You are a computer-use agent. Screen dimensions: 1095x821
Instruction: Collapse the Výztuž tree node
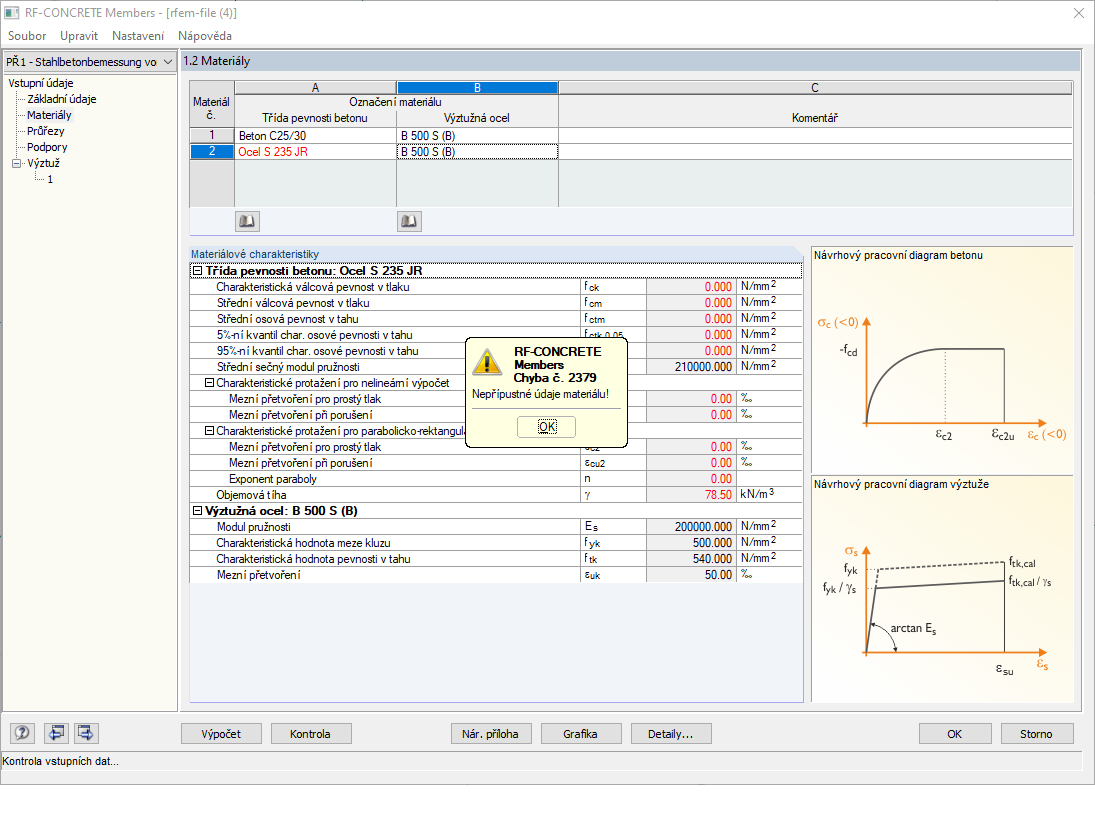[17, 163]
